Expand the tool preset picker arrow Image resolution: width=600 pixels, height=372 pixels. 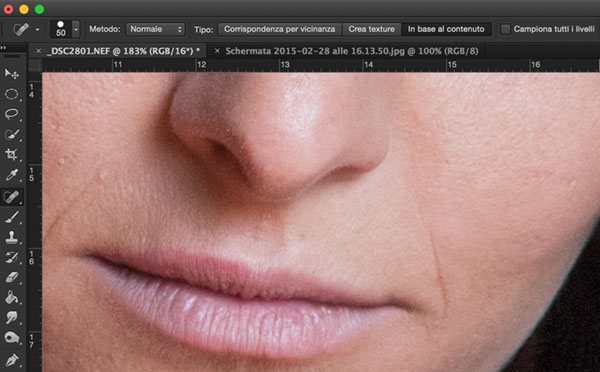[38, 29]
